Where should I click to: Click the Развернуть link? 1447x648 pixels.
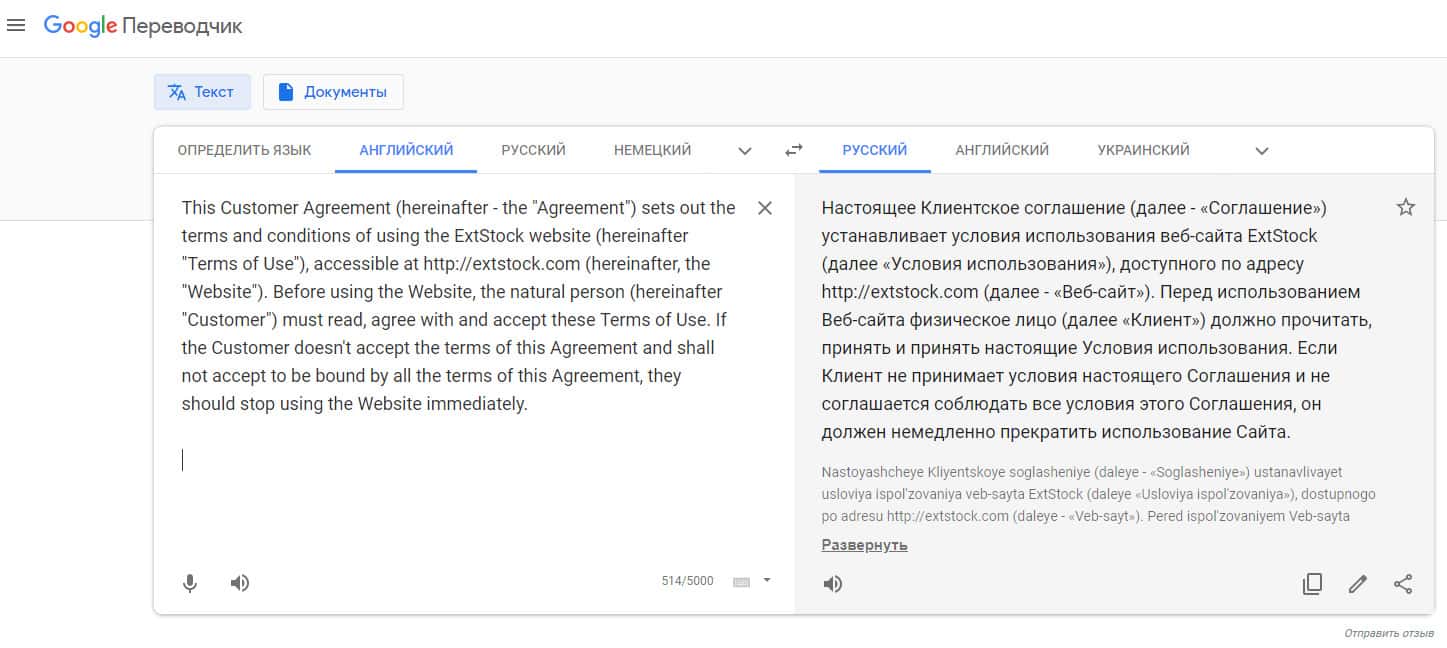click(864, 545)
